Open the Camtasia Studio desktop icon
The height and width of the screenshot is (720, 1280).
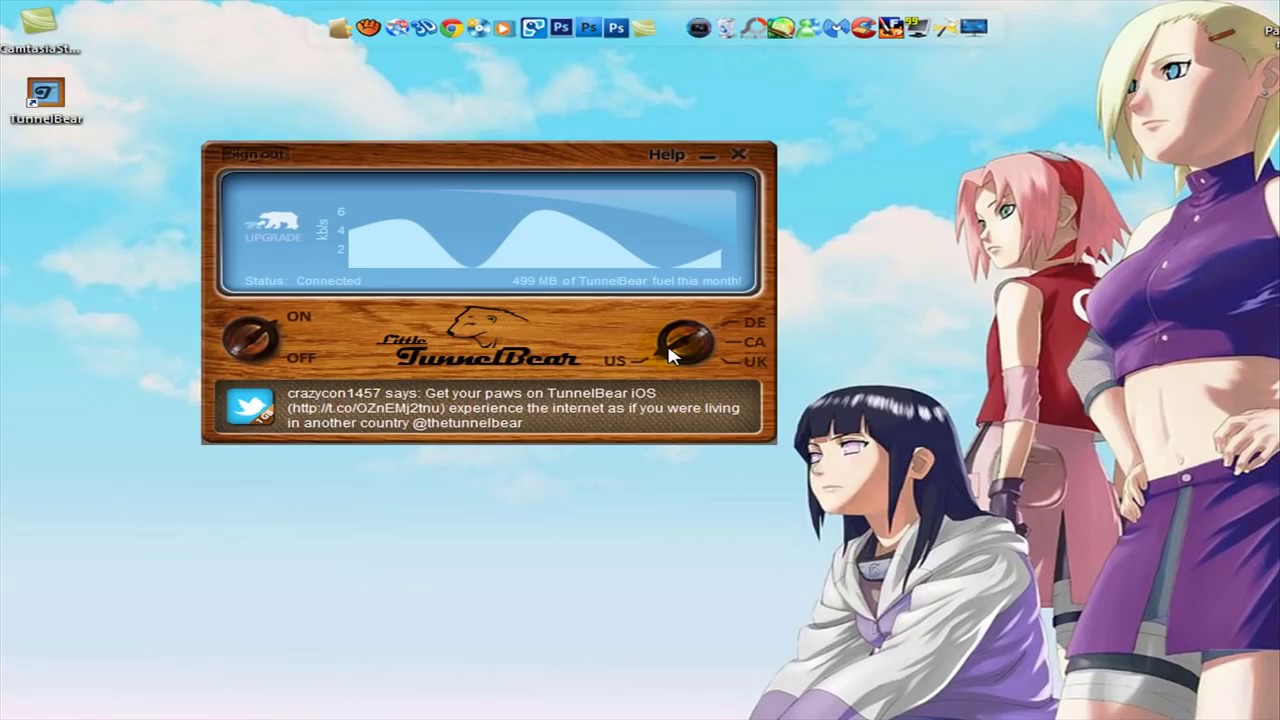pyautogui.click(x=38, y=30)
